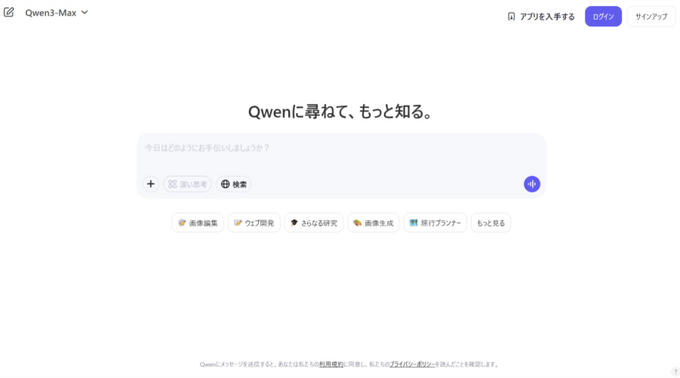Select the さらなる研究 suggestion chip
Viewport: 680px width, 378px height.
pyautogui.click(x=314, y=223)
